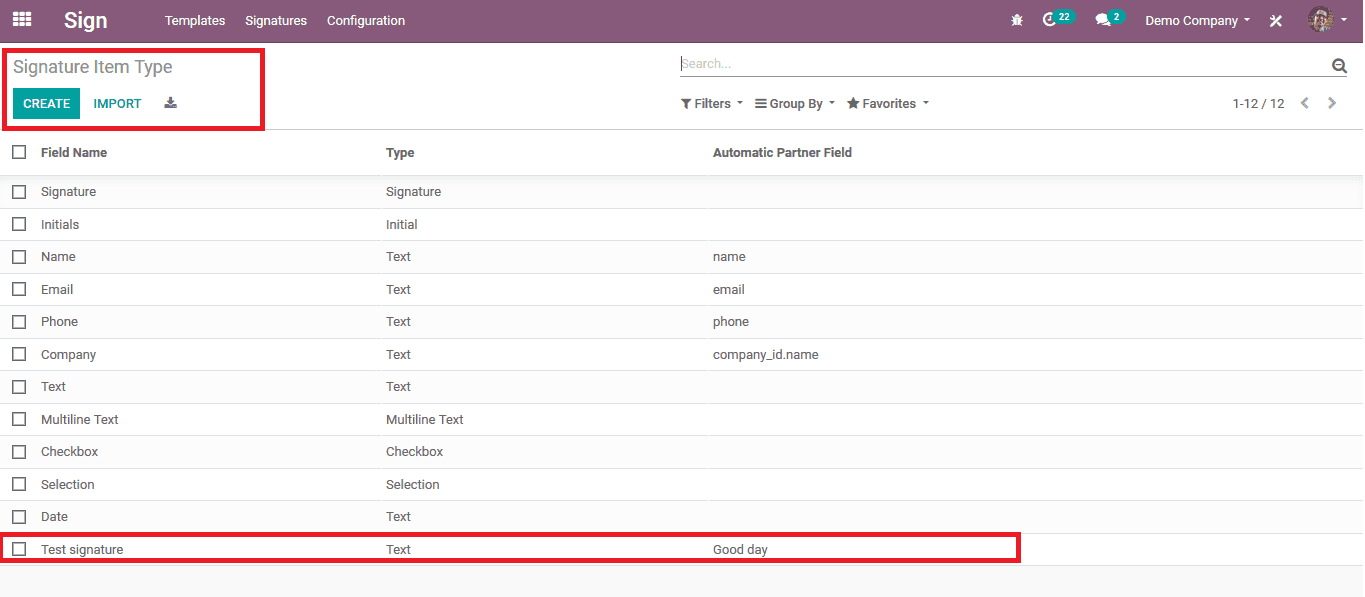Toggle the select-all header checkbox
The image size is (1365, 597).
tap(19, 152)
